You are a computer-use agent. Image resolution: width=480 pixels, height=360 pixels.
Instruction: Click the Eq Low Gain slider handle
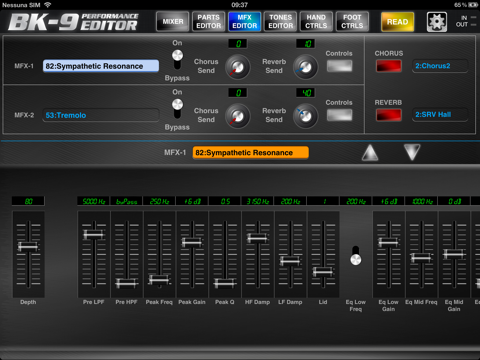[389, 242]
